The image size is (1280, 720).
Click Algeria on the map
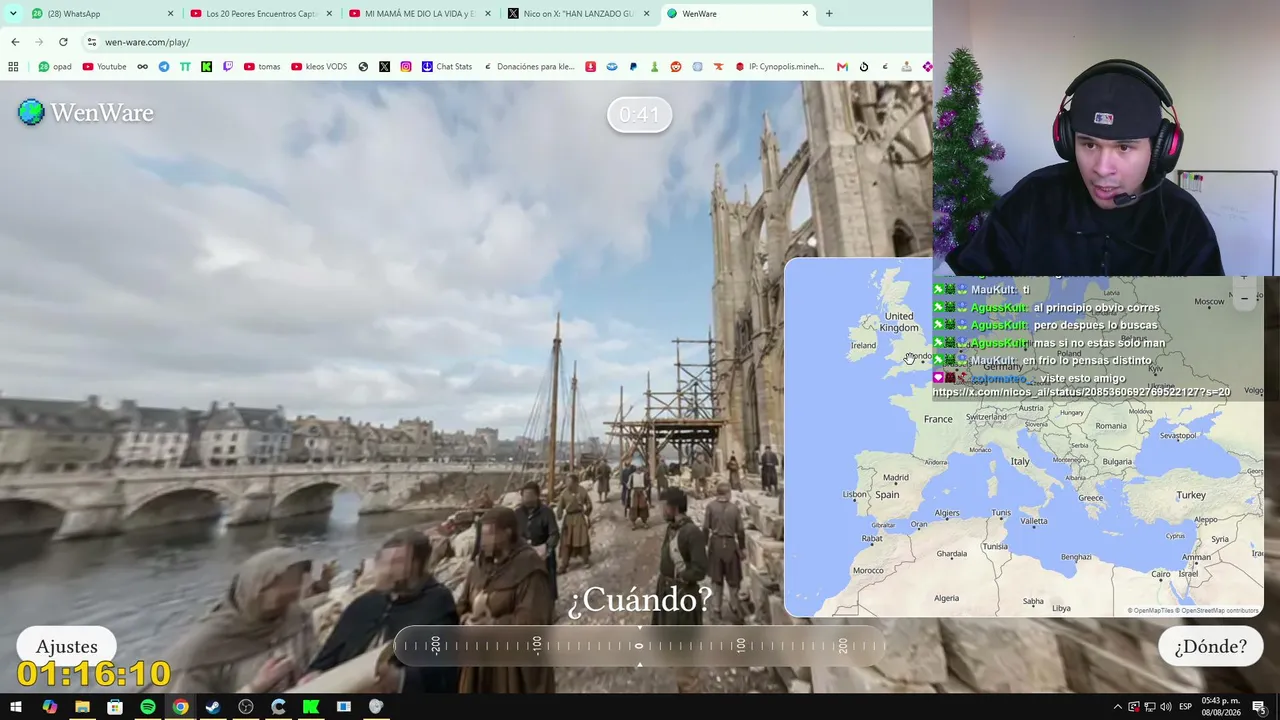tap(946, 598)
